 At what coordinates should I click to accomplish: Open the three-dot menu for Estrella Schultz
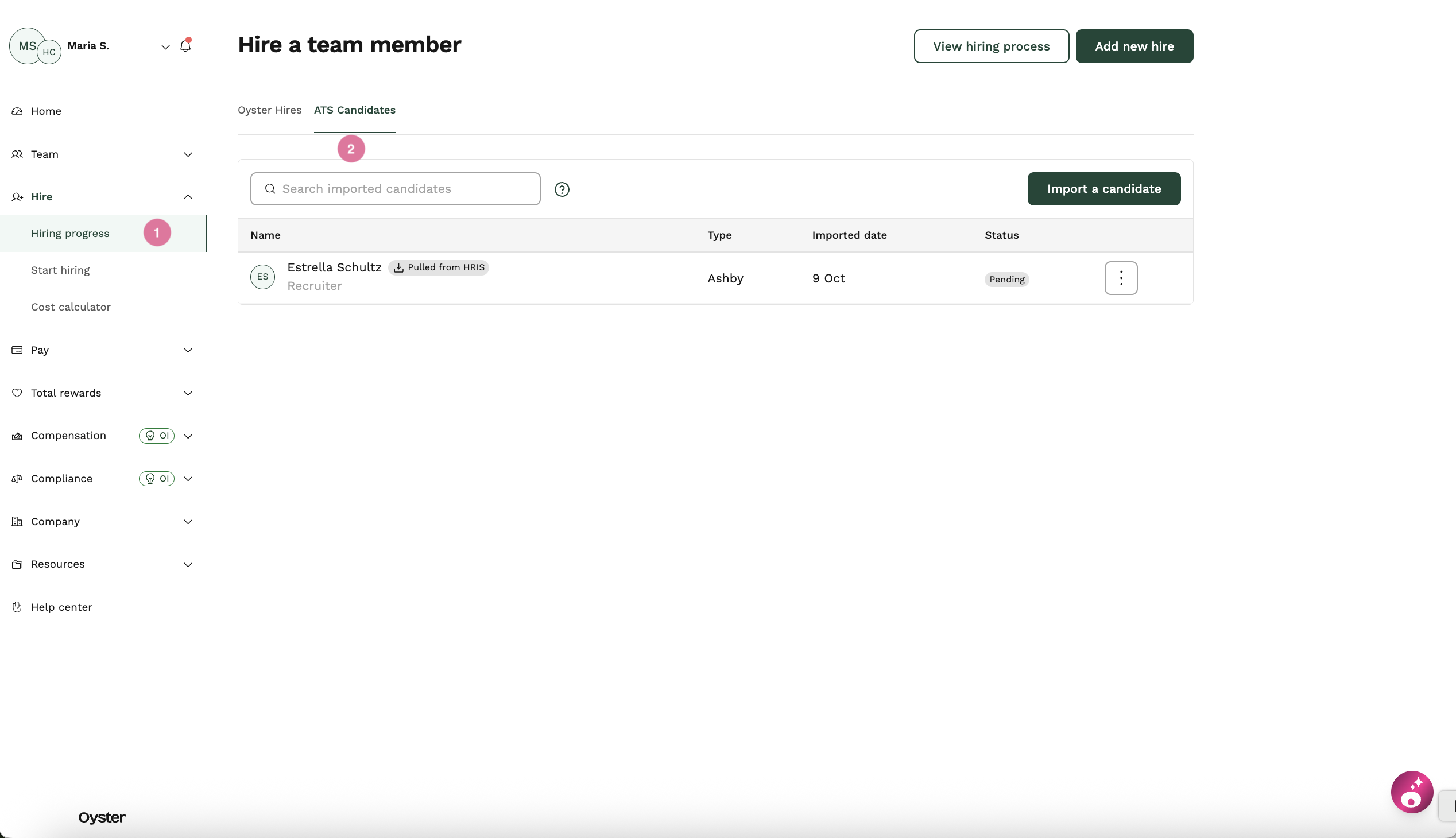coord(1121,278)
